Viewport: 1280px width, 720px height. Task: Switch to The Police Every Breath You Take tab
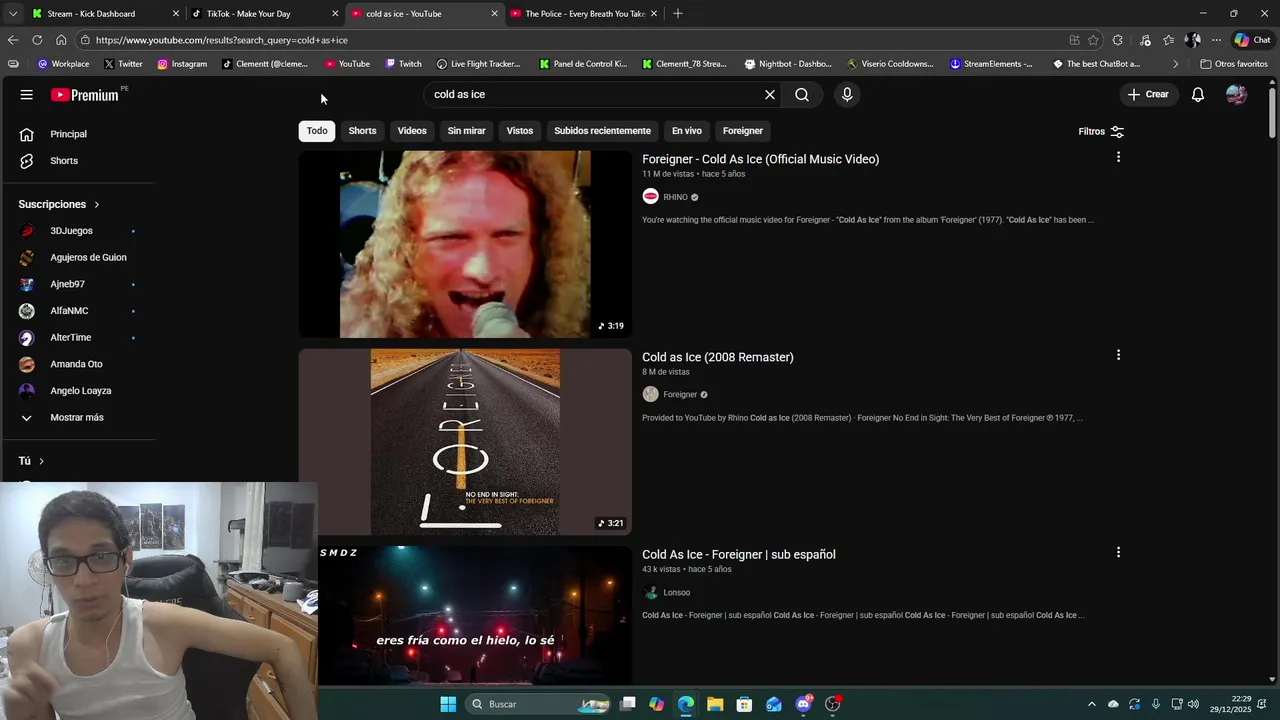coord(585,14)
